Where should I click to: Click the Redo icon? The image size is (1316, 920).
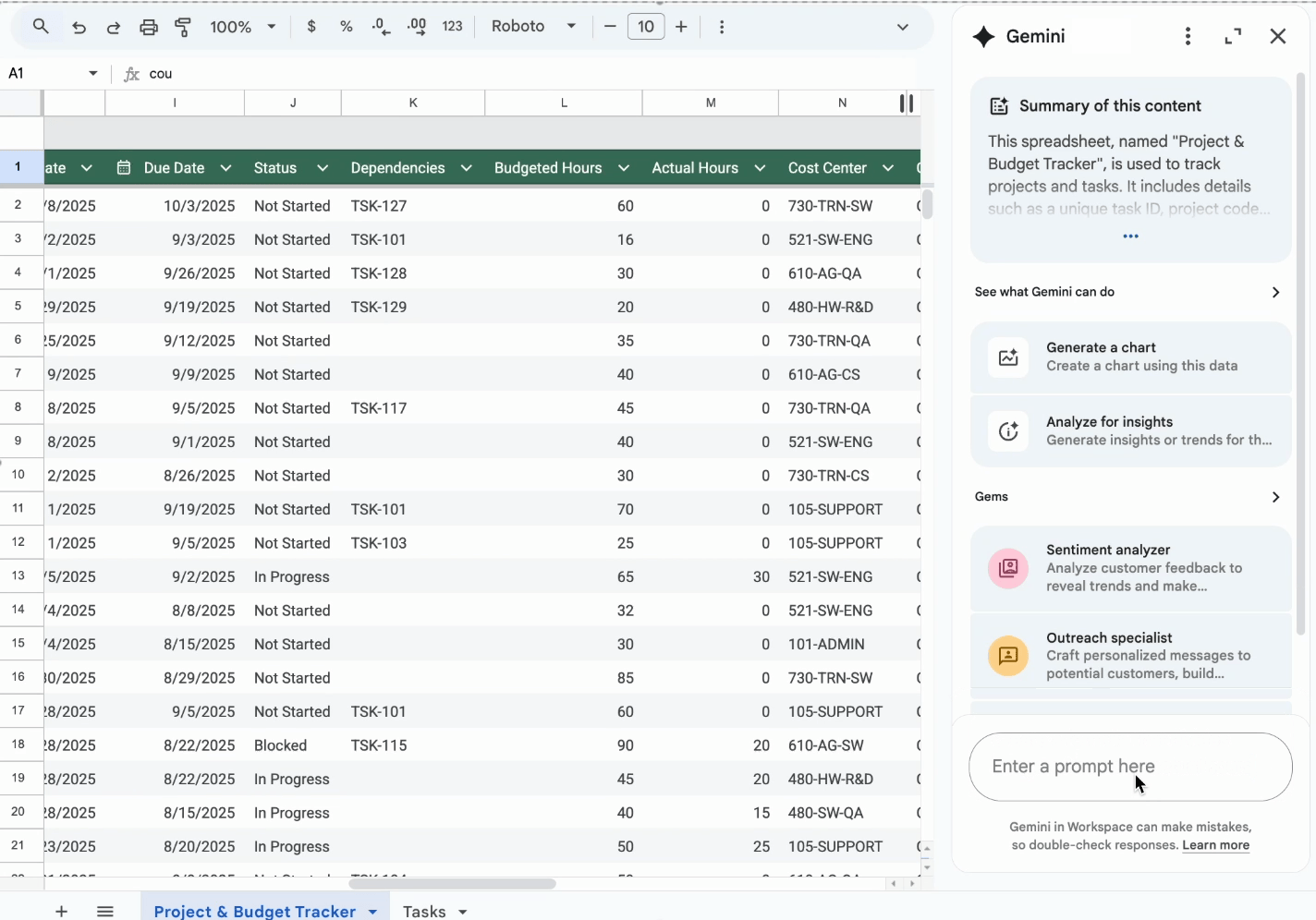[113, 27]
